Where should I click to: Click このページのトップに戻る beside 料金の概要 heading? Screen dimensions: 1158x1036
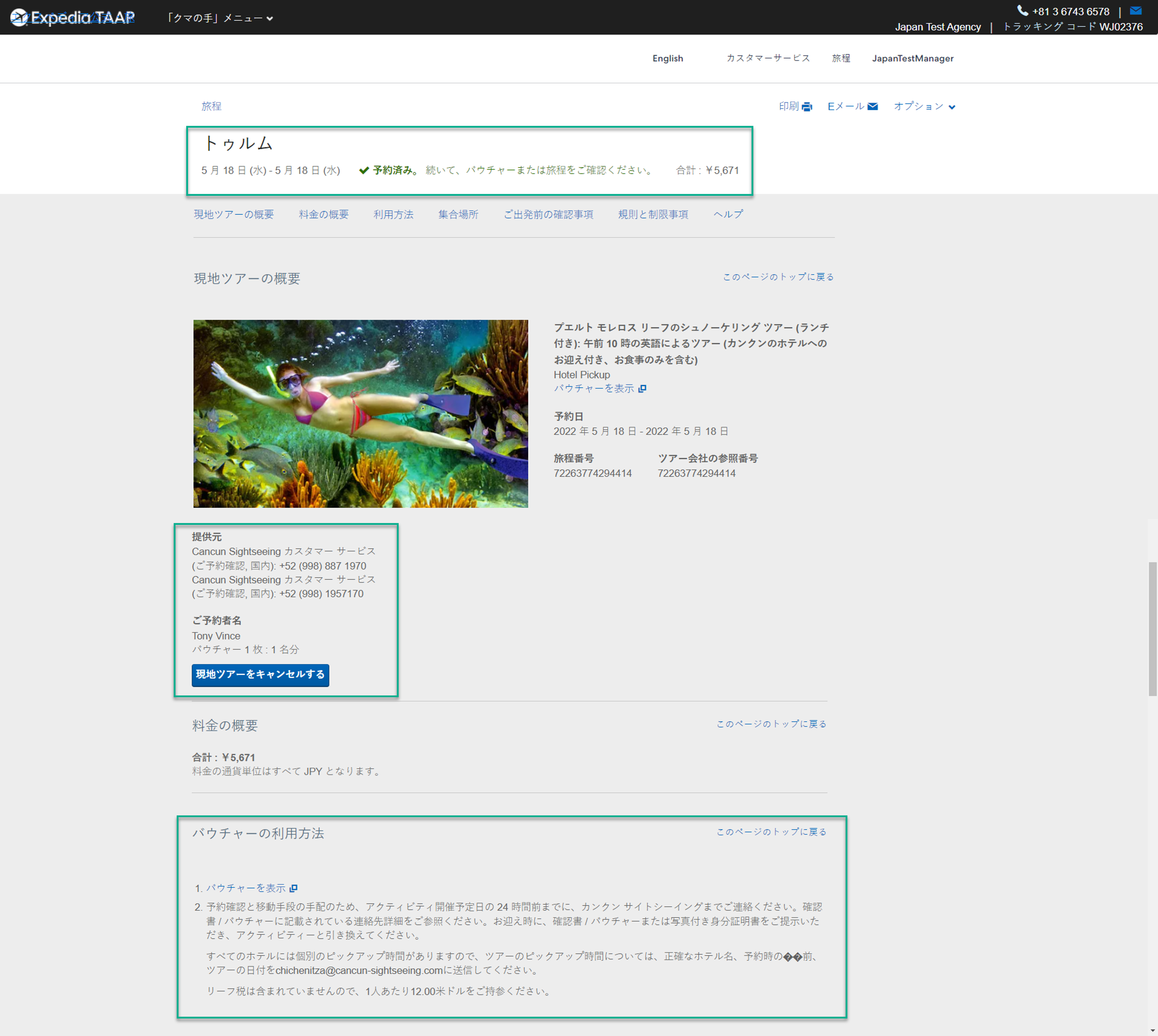tap(771, 724)
